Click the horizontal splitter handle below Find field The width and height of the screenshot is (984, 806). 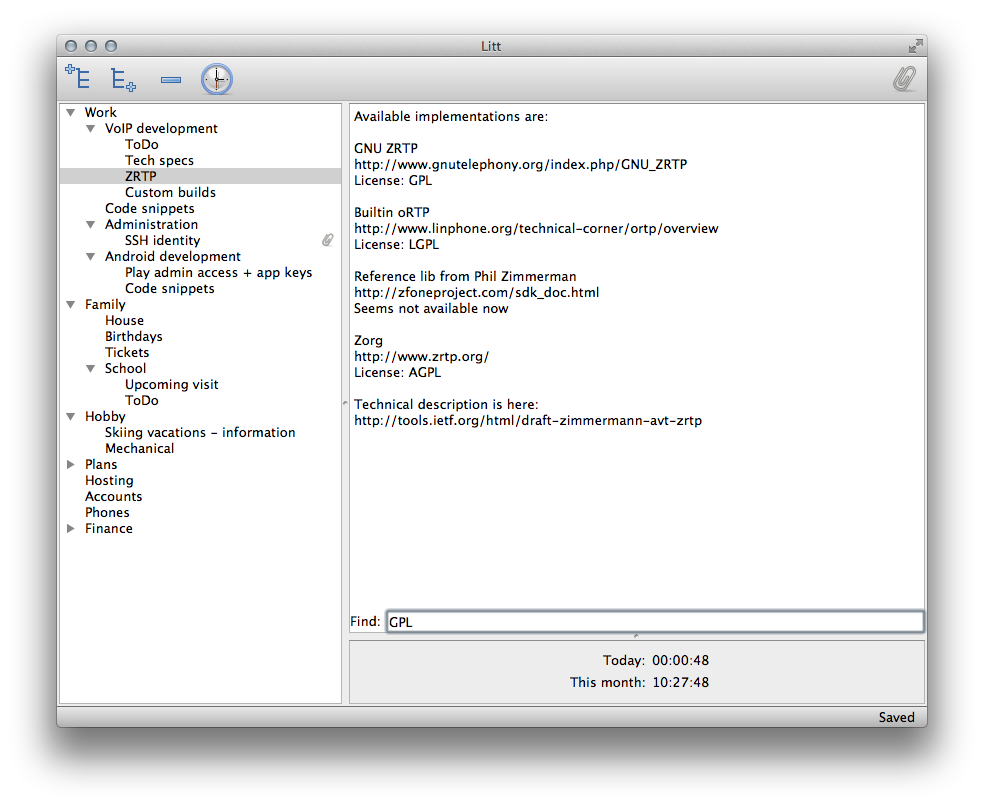coord(636,636)
